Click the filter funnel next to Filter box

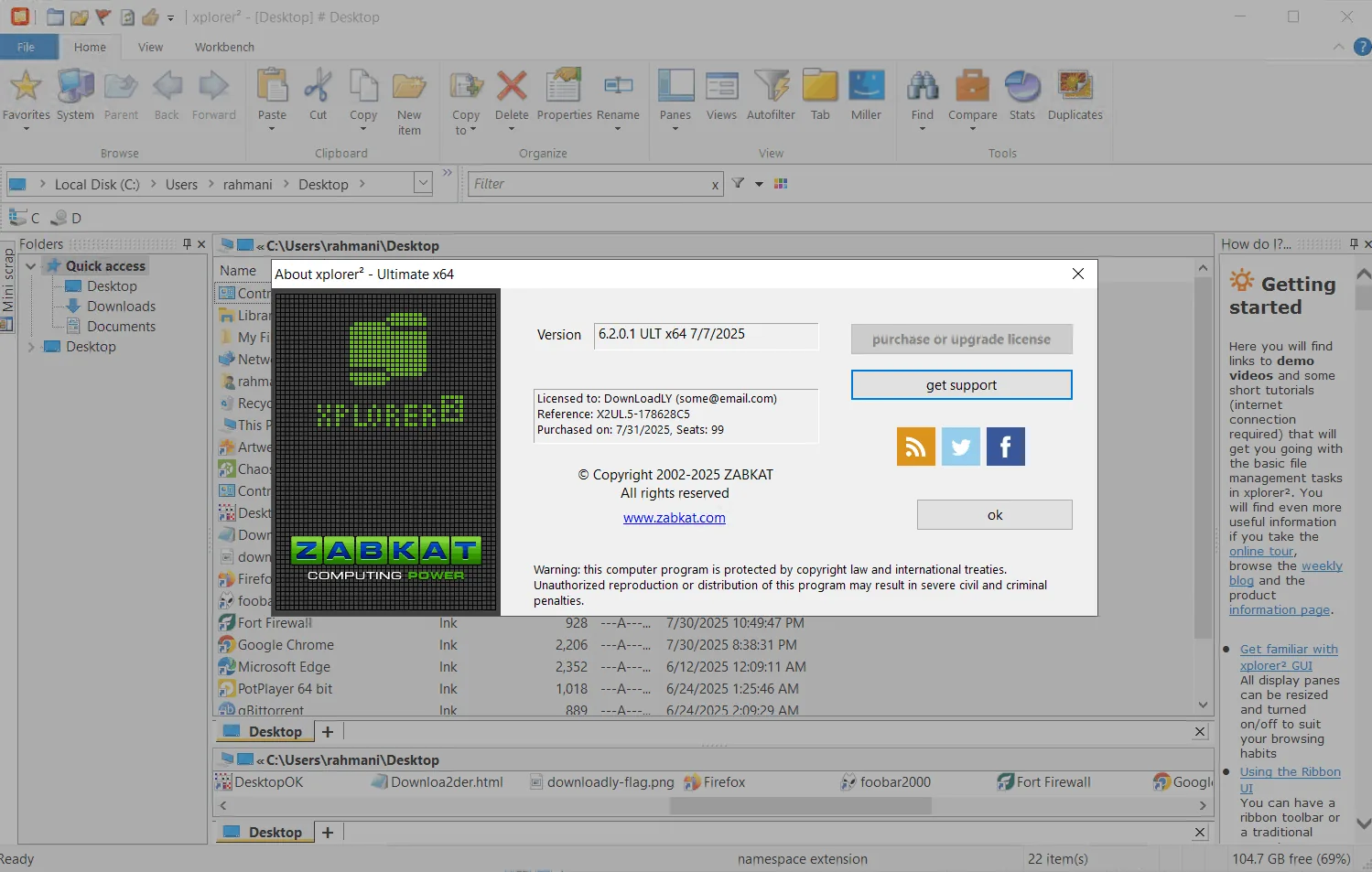point(738,184)
